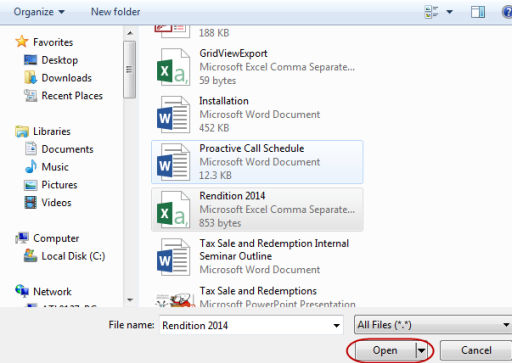Viewport: 512px width, 363px height.
Task: Toggle the preview pane icon
Action: 478,12
